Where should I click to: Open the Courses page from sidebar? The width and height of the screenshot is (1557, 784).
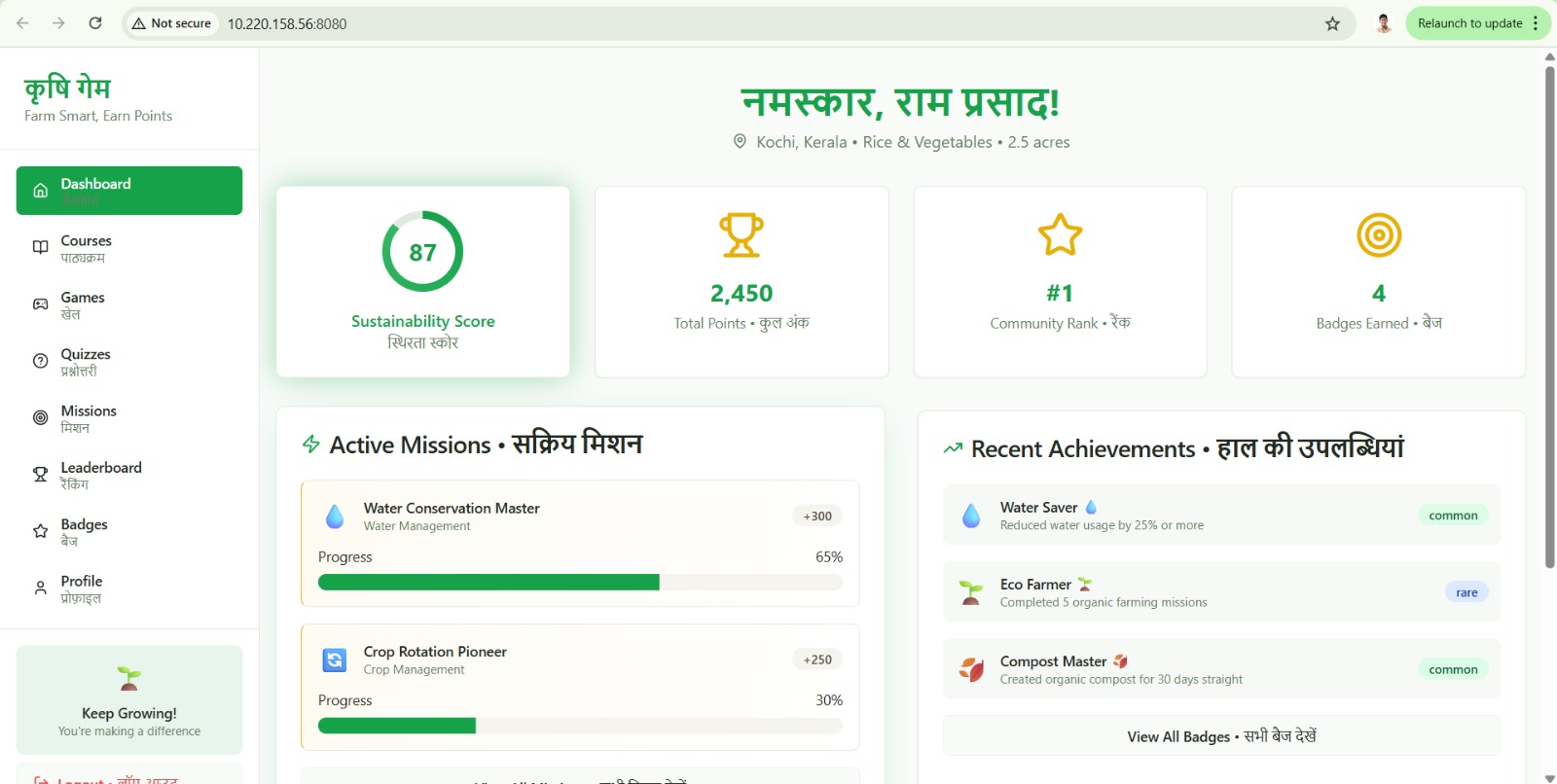(86, 248)
